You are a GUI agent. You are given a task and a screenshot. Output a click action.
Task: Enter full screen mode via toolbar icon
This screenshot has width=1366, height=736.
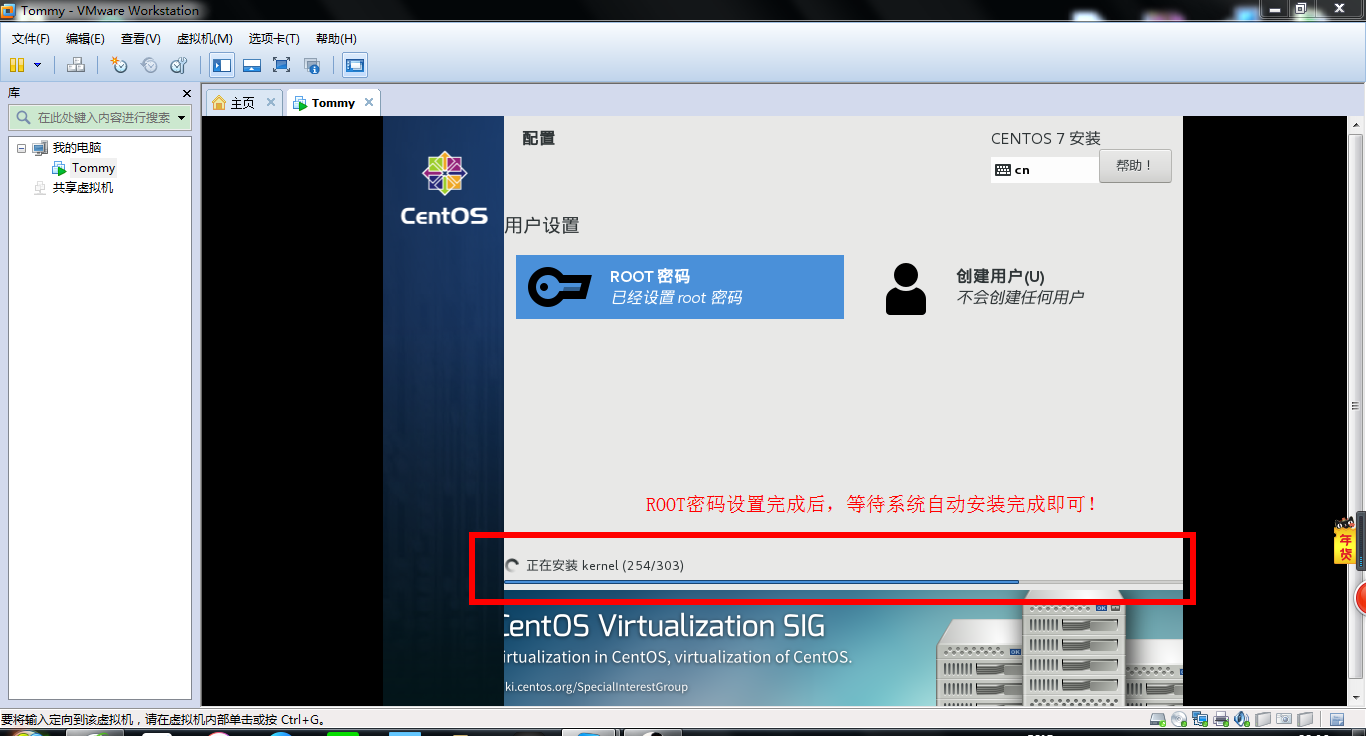click(x=282, y=65)
